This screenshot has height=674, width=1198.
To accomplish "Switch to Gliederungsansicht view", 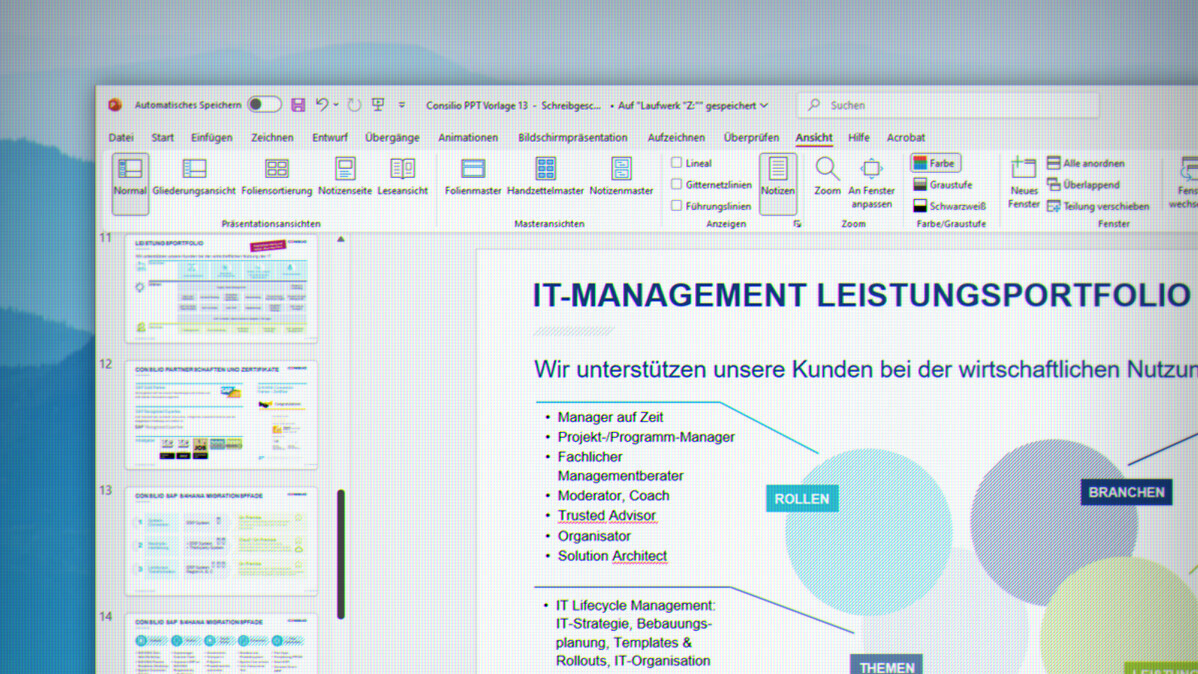I will pyautogui.click(x=194, y=177).
